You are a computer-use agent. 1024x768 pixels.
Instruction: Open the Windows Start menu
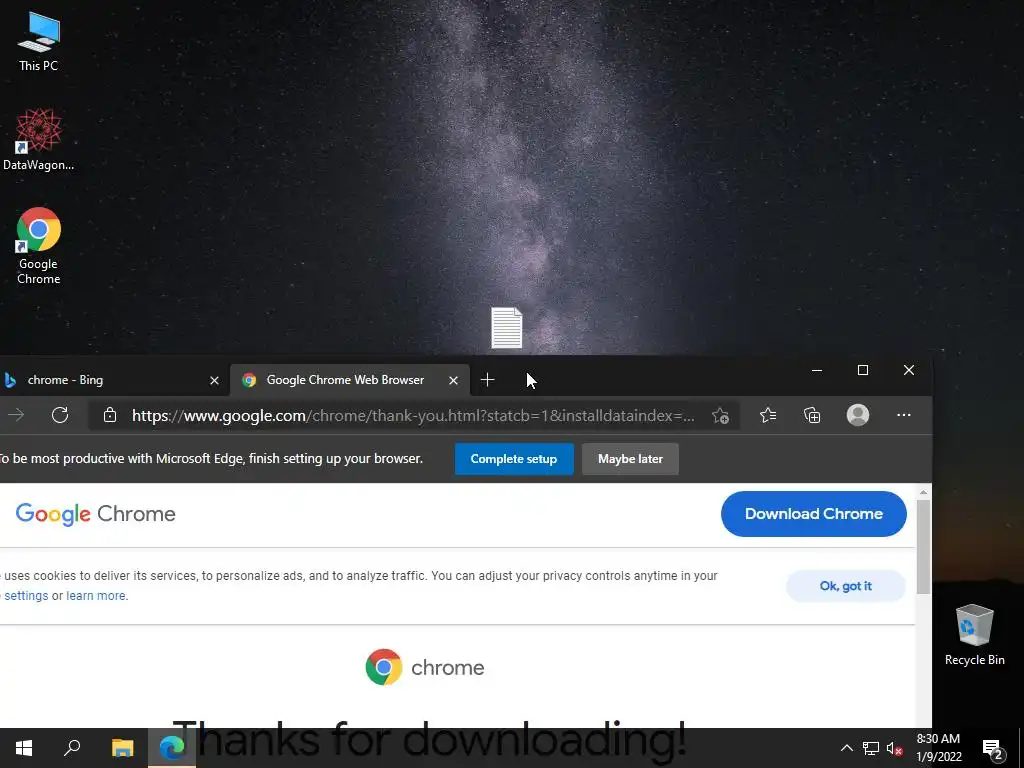[24, 748]
